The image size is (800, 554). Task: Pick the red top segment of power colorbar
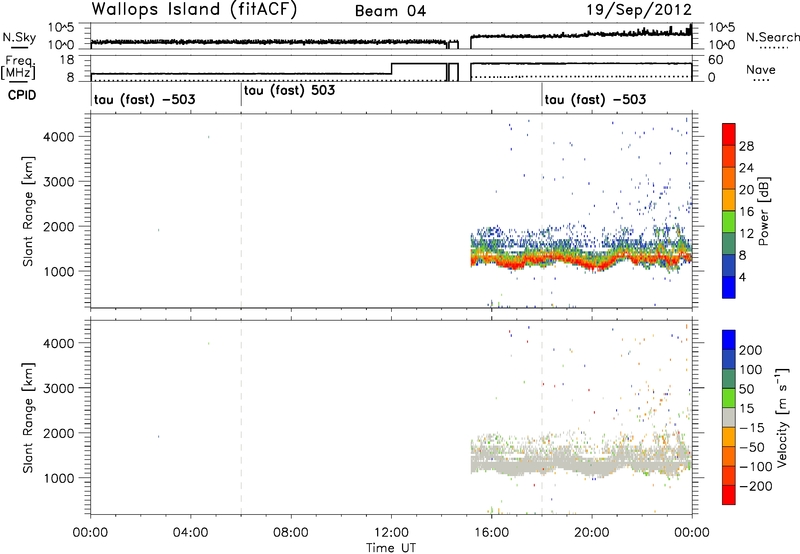(x=729, y=135)
